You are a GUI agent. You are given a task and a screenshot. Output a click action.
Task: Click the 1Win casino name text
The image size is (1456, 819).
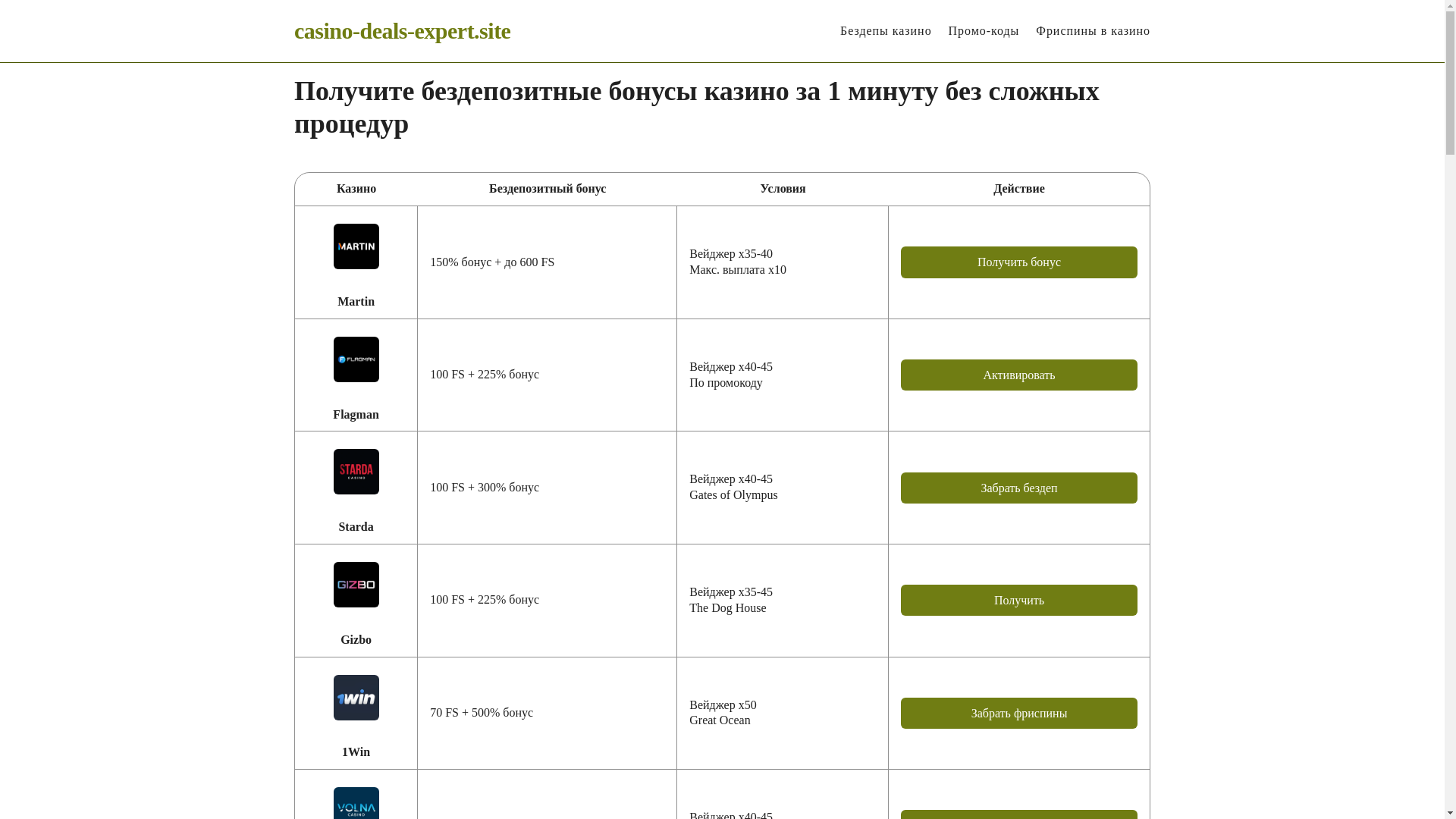pos(356,752)
